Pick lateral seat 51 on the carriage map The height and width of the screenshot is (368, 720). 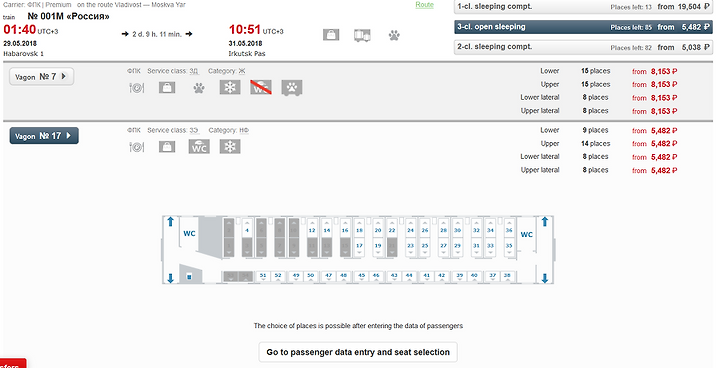point(263,277)
